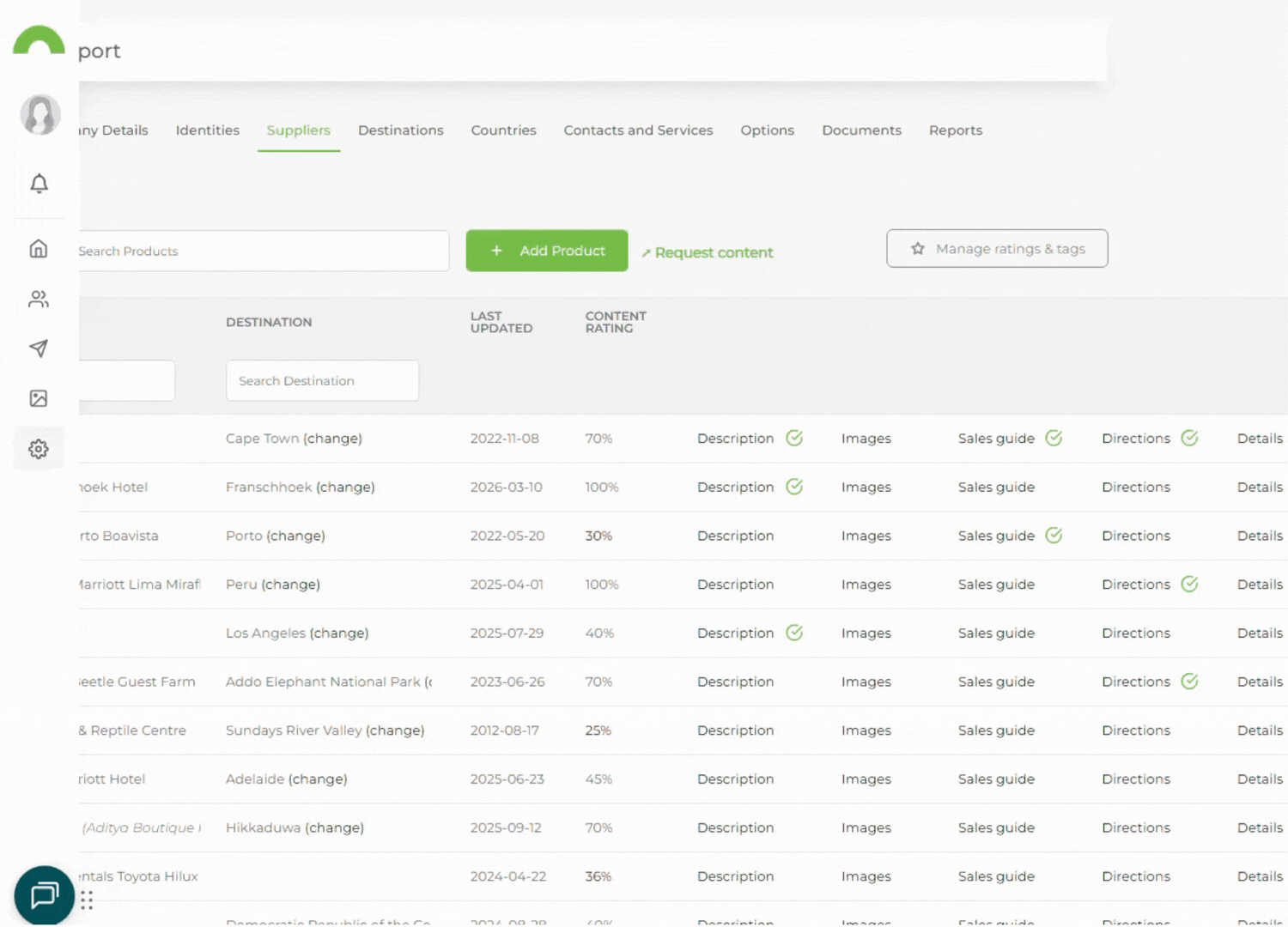Click Sales guide checkmark in Porto row
This screenshot has width=1288, height=927.
click(x=1054, y=536)
